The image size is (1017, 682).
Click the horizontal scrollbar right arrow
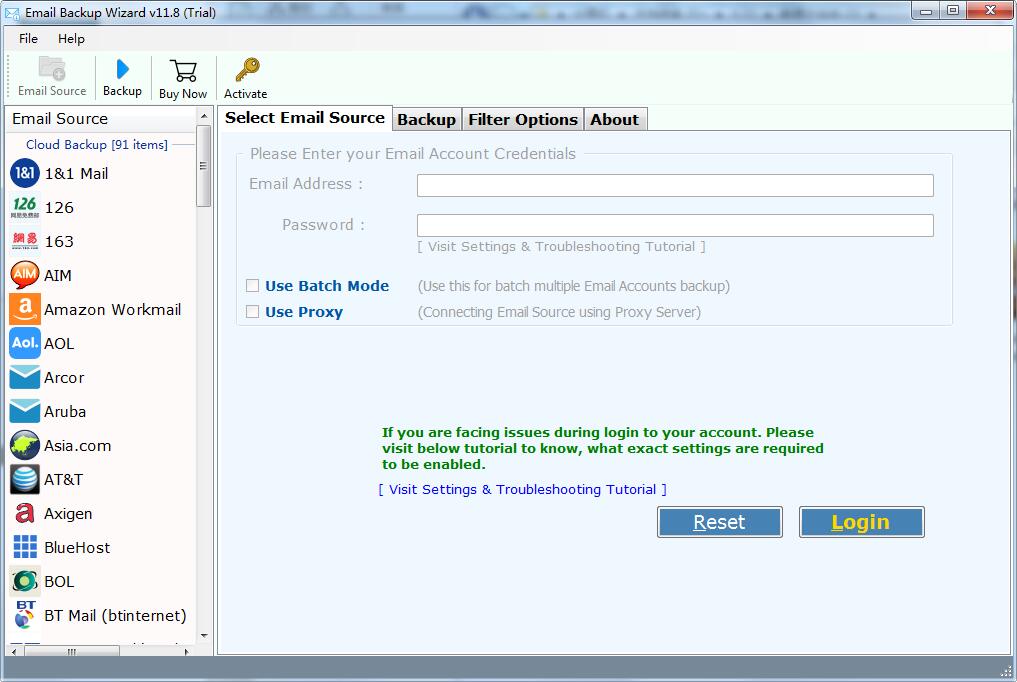tap(187, 651)
